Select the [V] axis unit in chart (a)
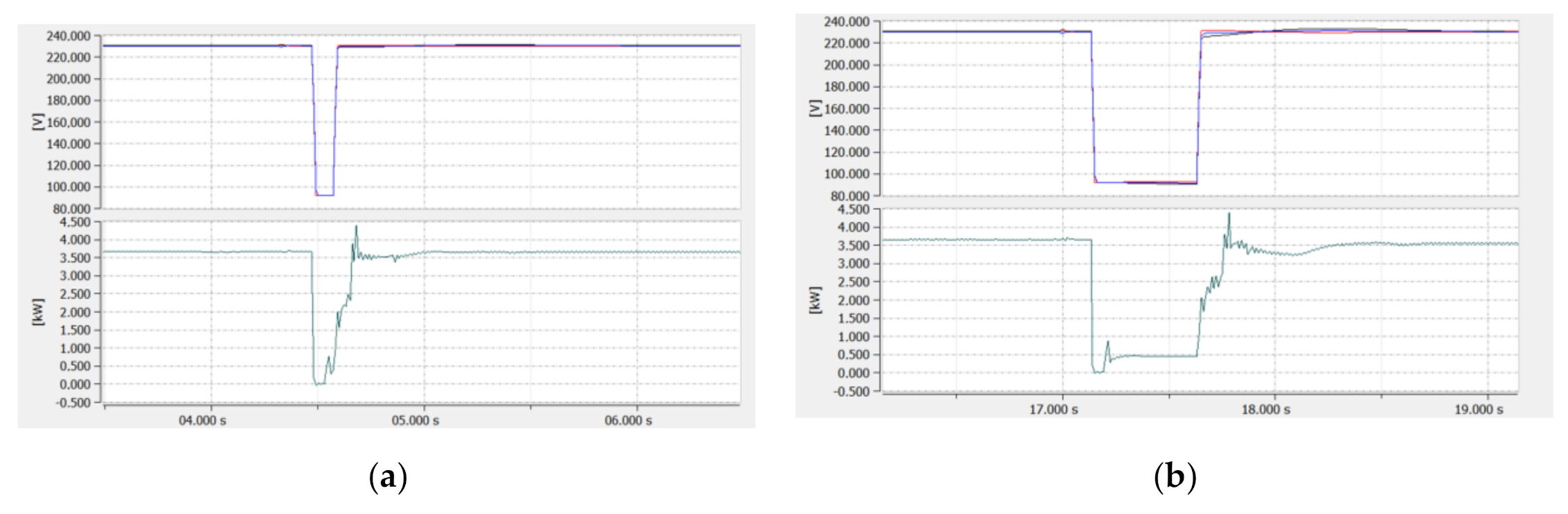This screenshot has height=514, width=1568. coord(38,122)
